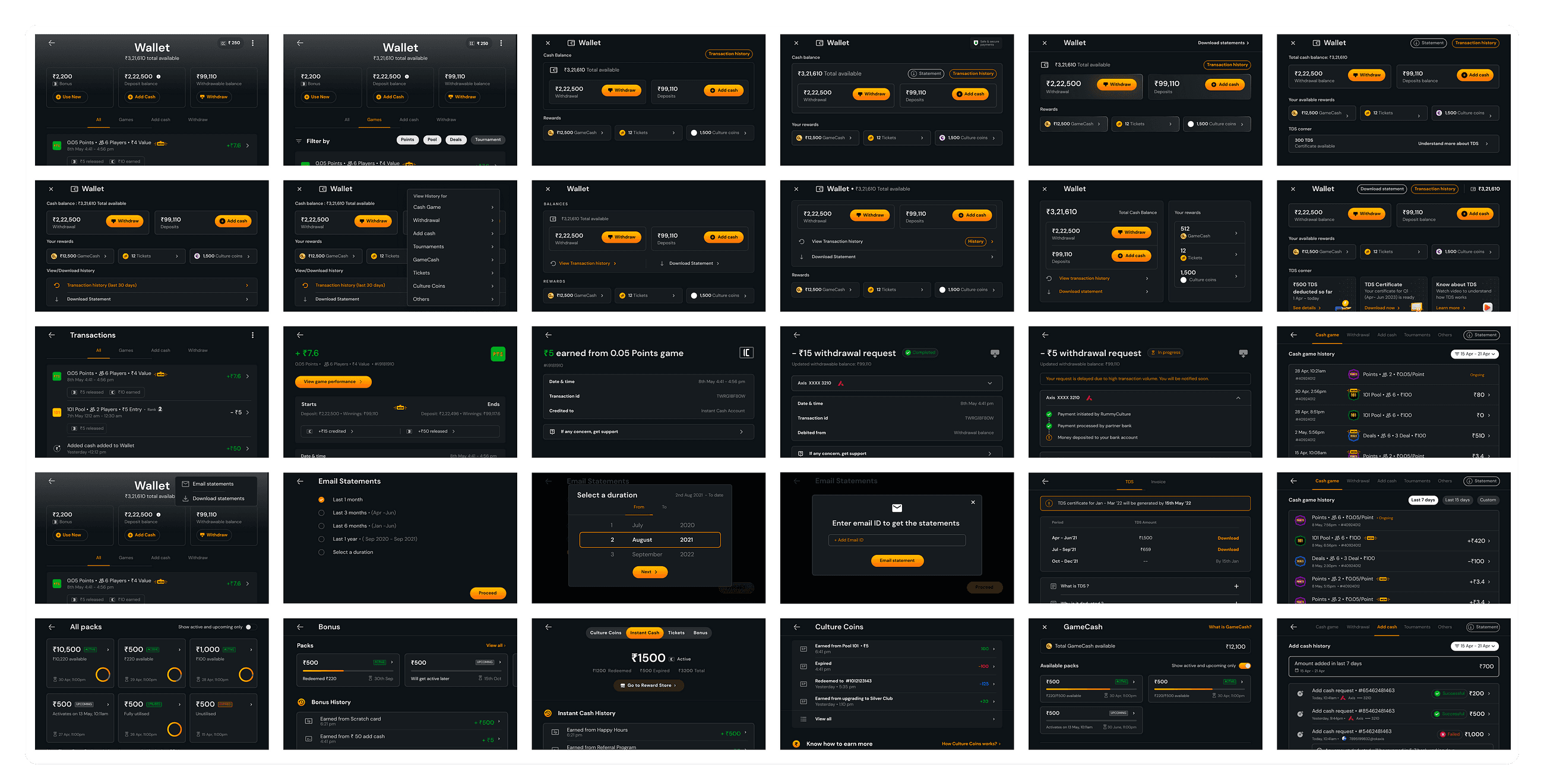Click the back arrow next to the Culture Coins title
The width and height of the screenshot is (1544, 784).
click(796, 627)
